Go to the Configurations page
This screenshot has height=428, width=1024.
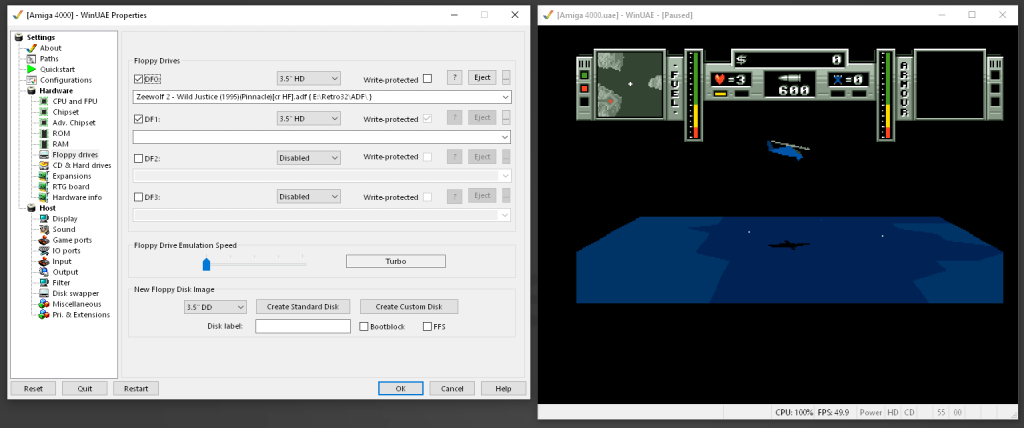click(x=65, y=80)
